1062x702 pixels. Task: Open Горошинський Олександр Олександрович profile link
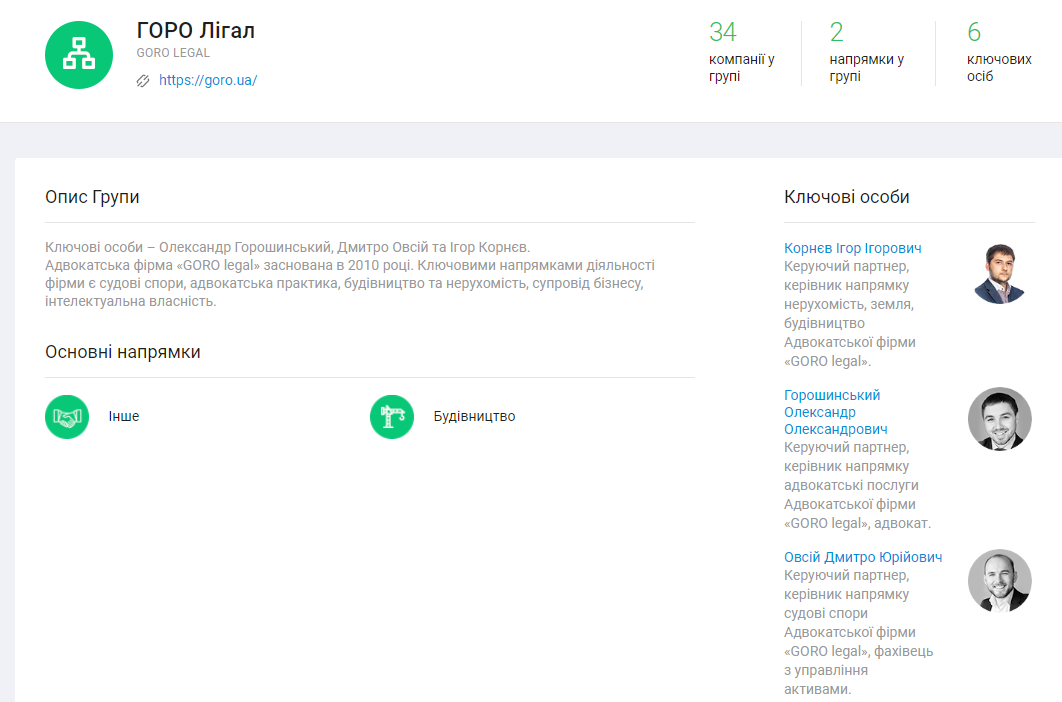pos(835,412)
